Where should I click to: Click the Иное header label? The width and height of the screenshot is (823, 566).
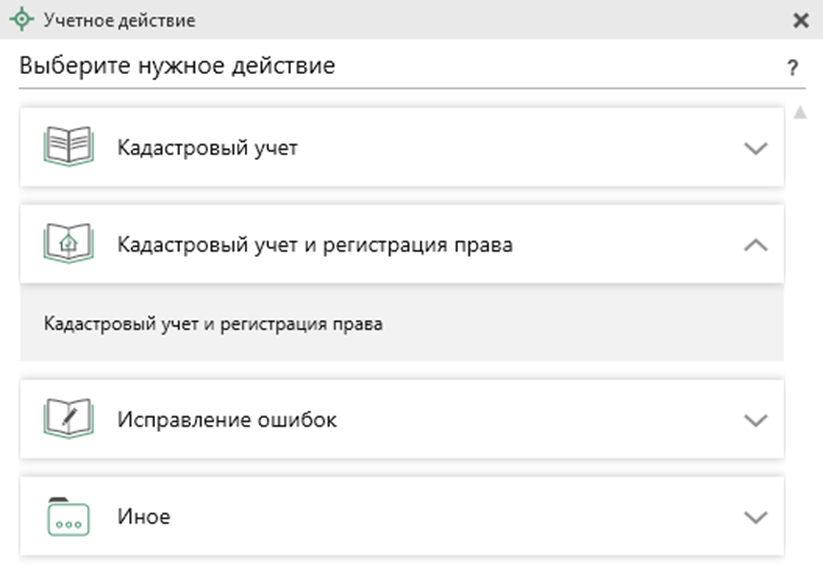(144, 517)
